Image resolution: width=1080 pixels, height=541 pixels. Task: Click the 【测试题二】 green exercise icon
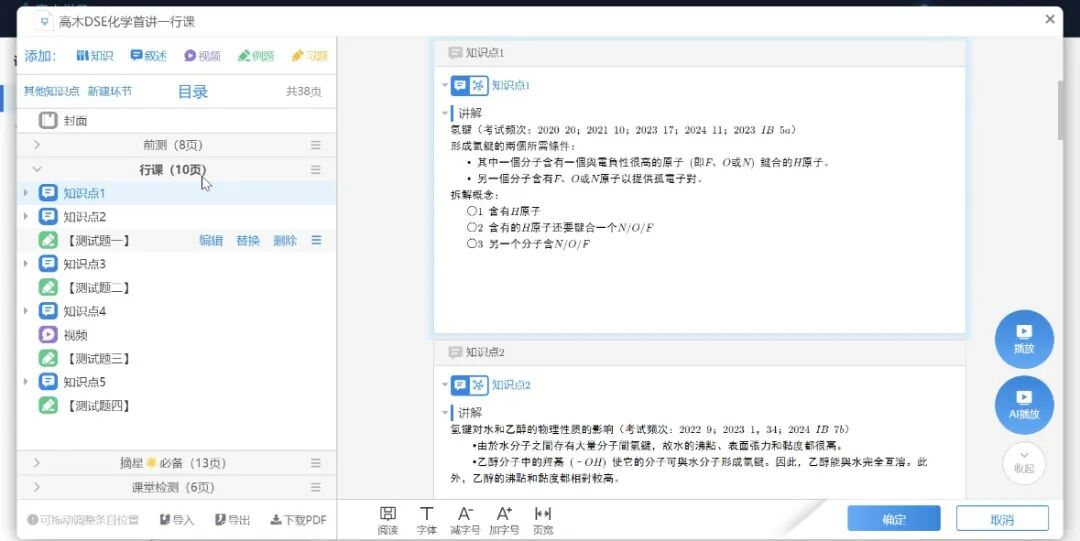click(48, 287)
